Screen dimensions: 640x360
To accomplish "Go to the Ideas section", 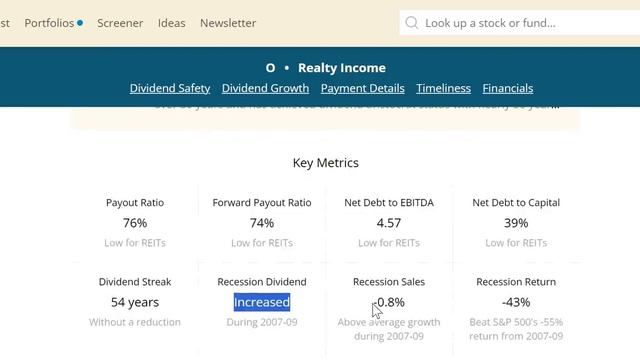I will click(x=171, y=23).
